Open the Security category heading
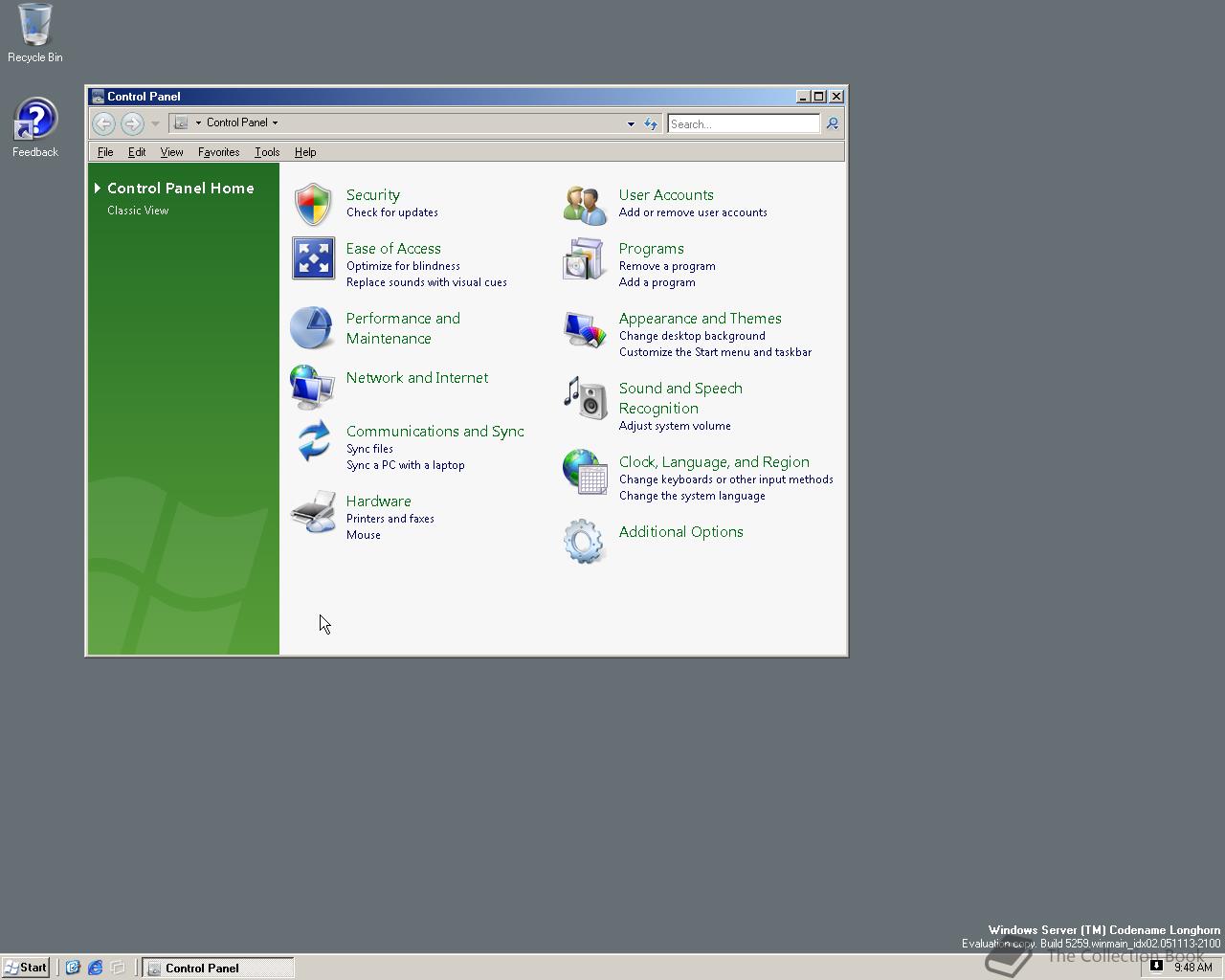1225x980 pixels. (x=373, y=195)
